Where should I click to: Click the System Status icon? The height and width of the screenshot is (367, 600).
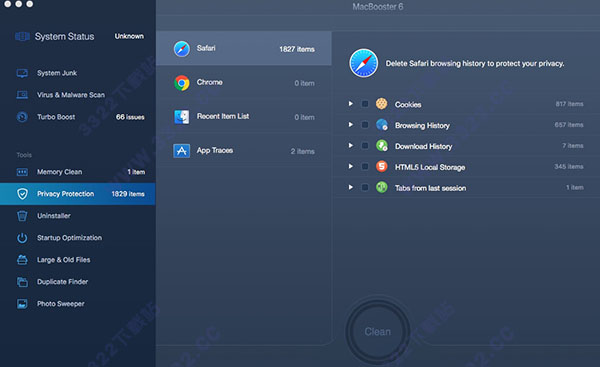tap(22, 36)
